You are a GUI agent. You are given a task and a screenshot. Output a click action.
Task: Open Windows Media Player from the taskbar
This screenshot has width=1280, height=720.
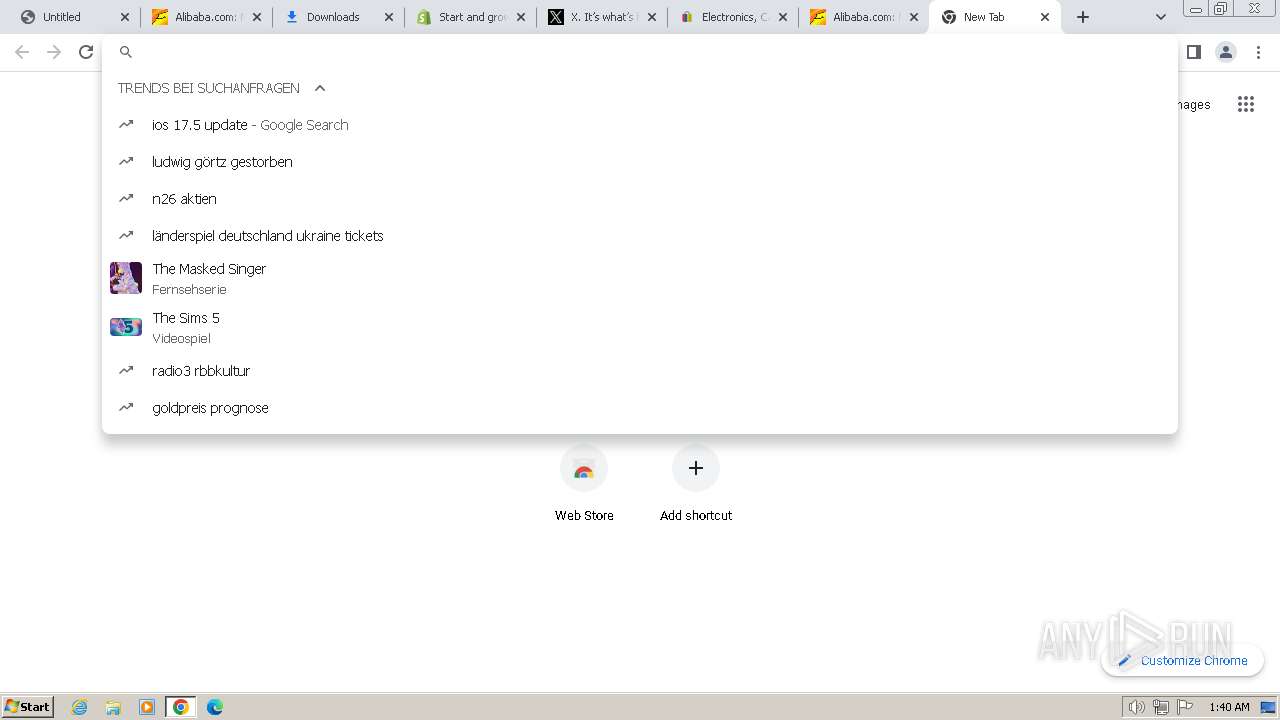pos(147,707)
